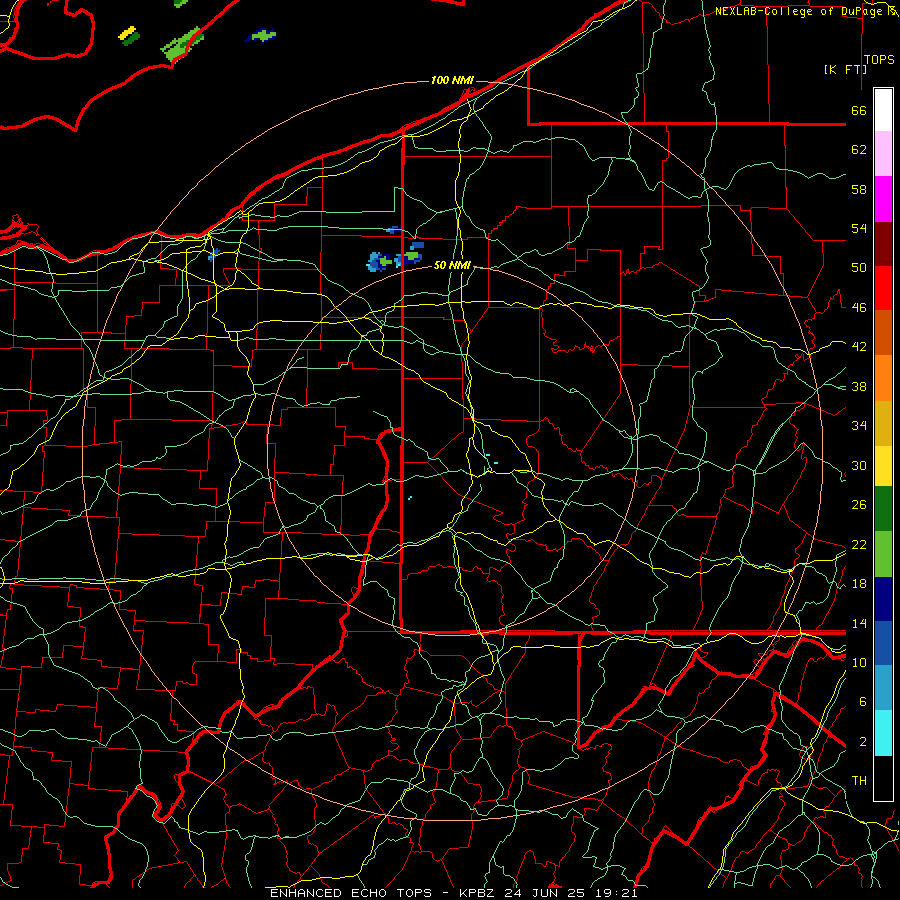Click the '26' legend value
This screenshot has width=900, height=900.
[859, 505]
